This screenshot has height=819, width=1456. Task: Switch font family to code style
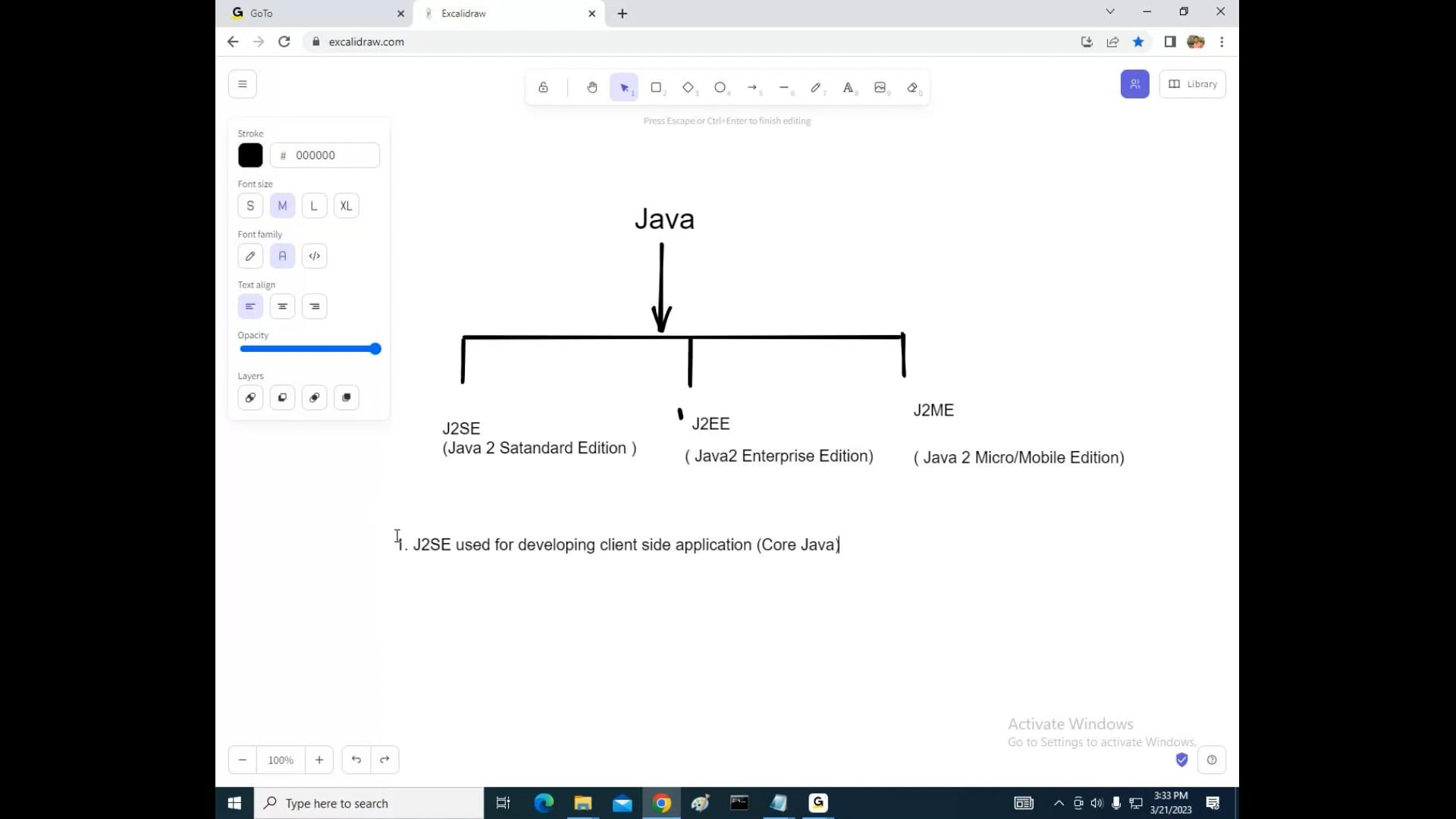[x=314, y=256]
